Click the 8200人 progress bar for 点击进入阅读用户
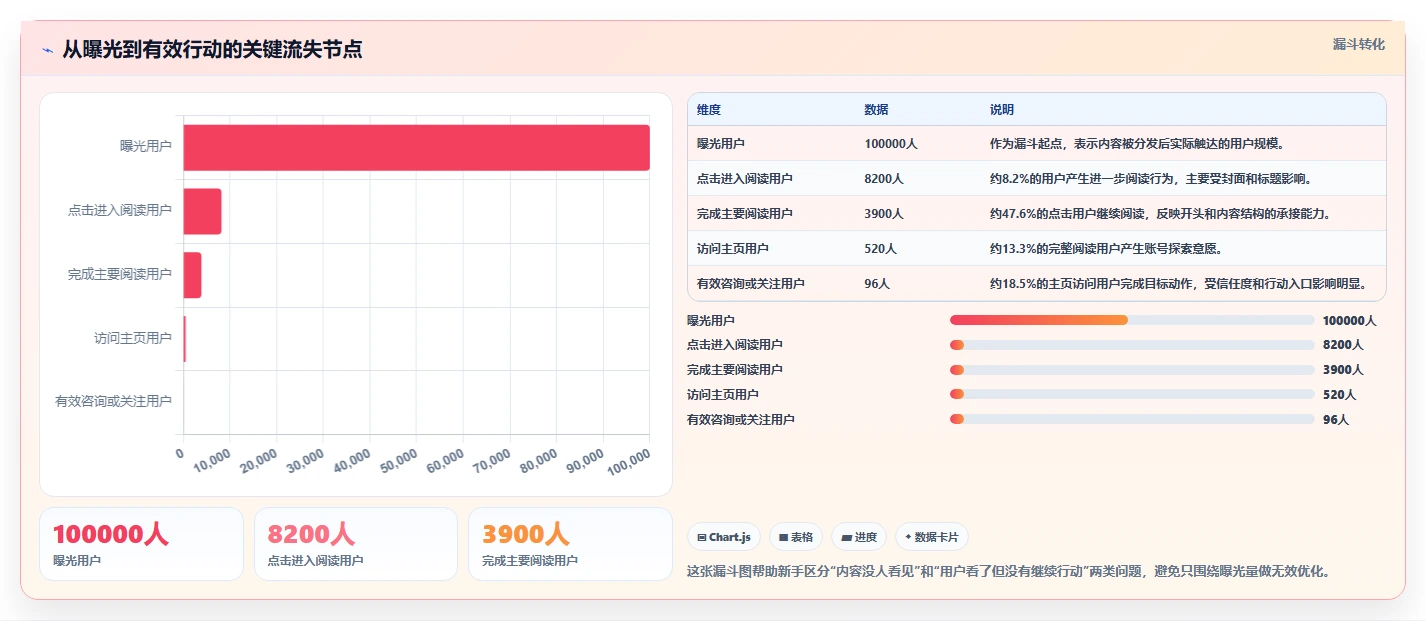 [1132, 345]
